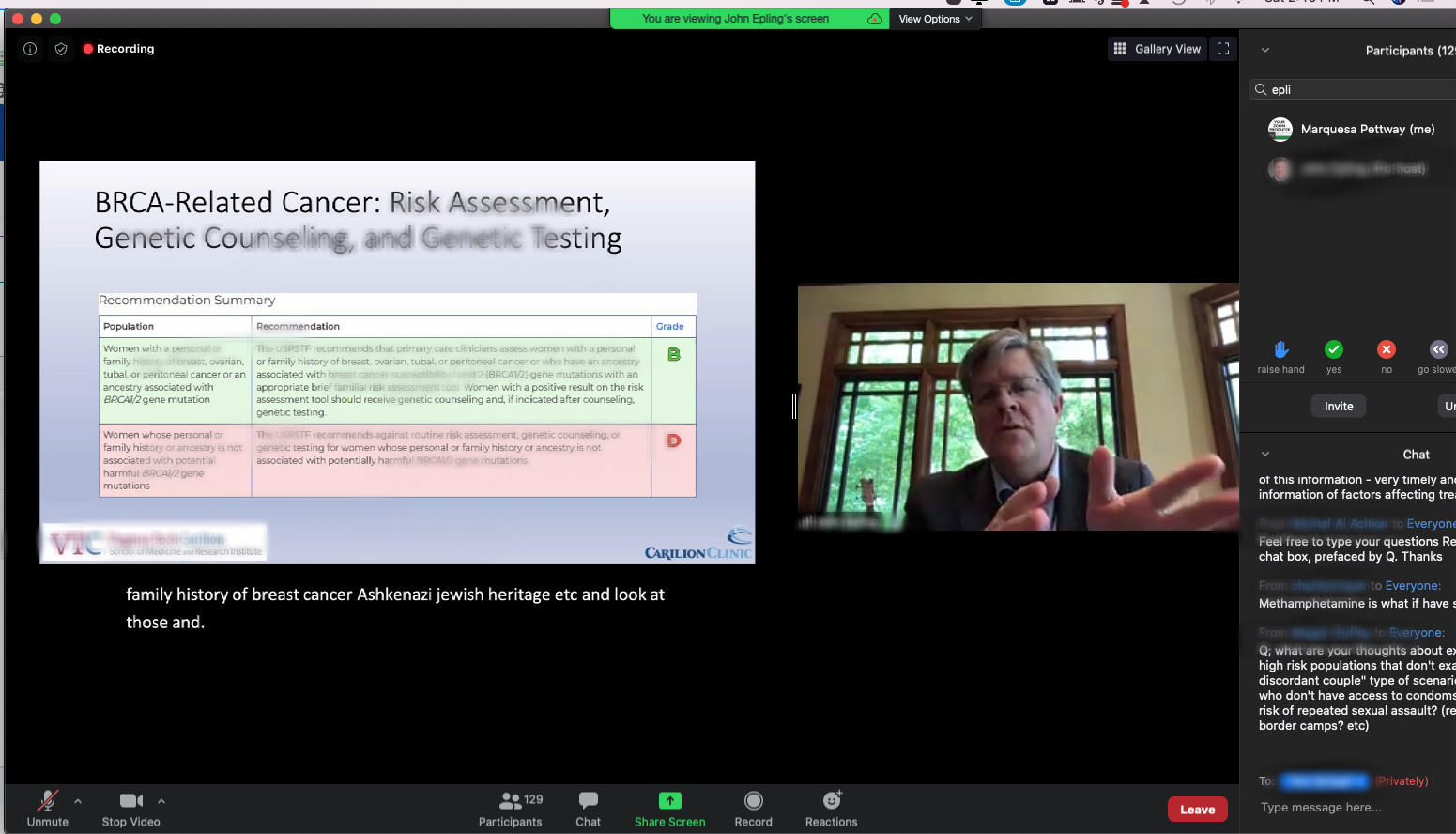Open the Chat bubble in the bottom toolbar
Viewport: 1456px width, 834px height.
(x=589, y=809)
